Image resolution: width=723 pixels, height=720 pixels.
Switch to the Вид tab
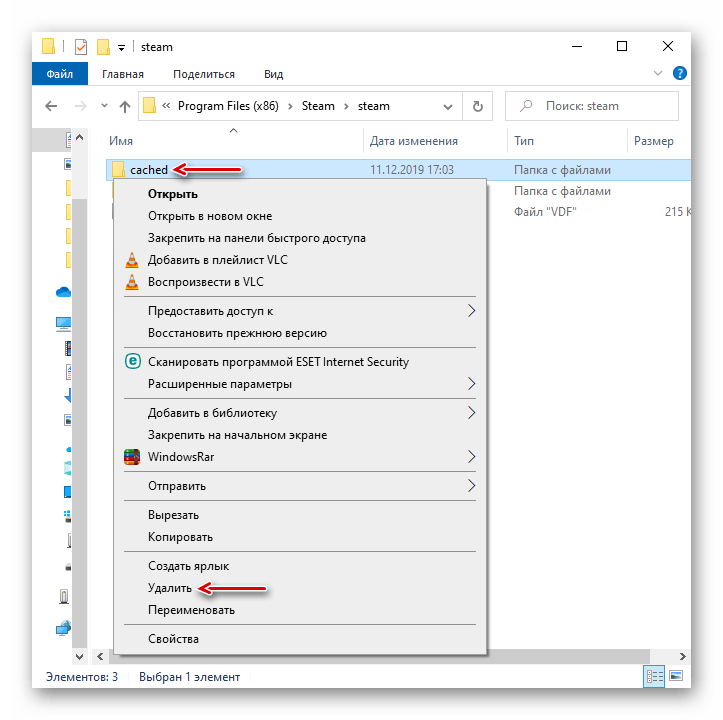(273, 74)
